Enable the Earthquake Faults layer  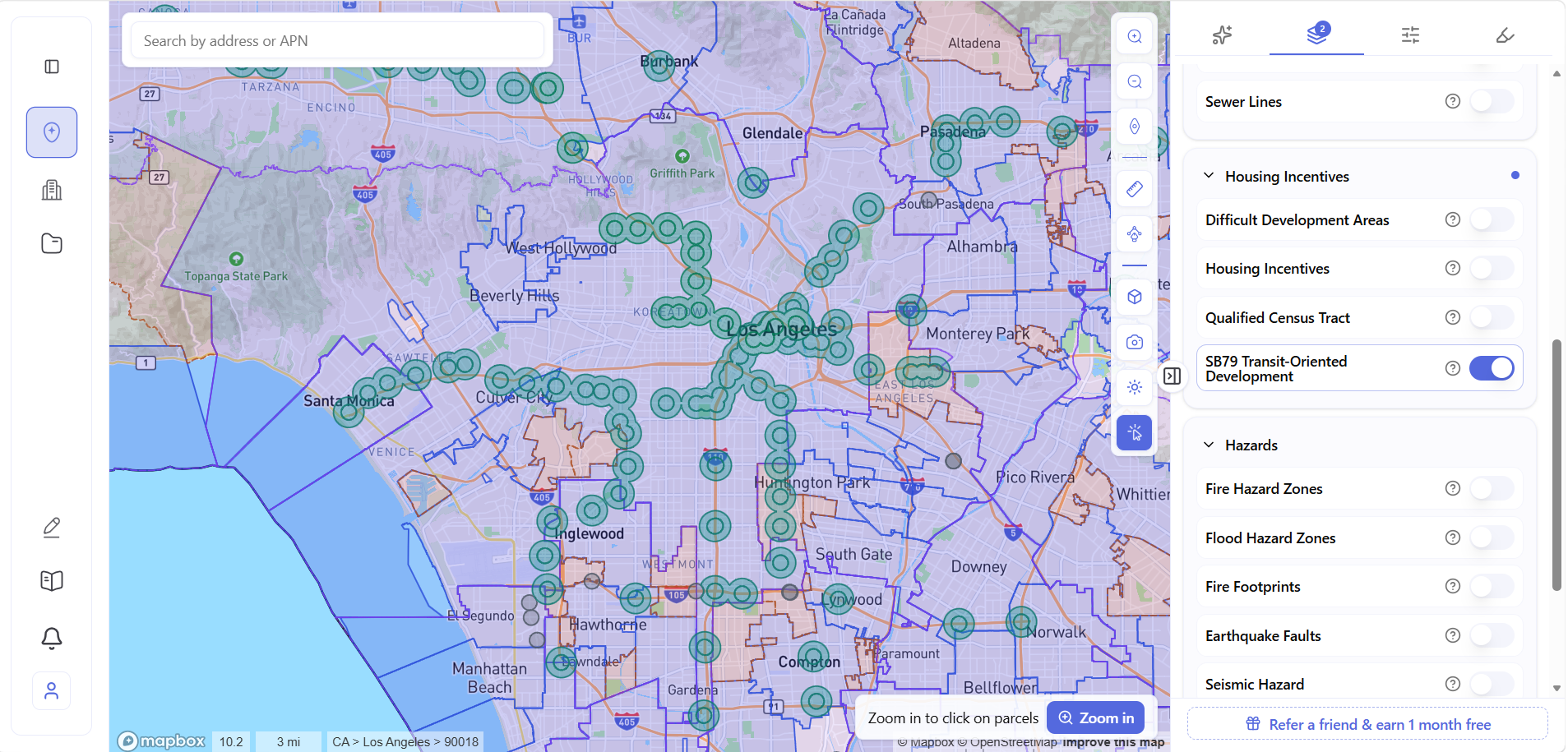[1492, 635]
